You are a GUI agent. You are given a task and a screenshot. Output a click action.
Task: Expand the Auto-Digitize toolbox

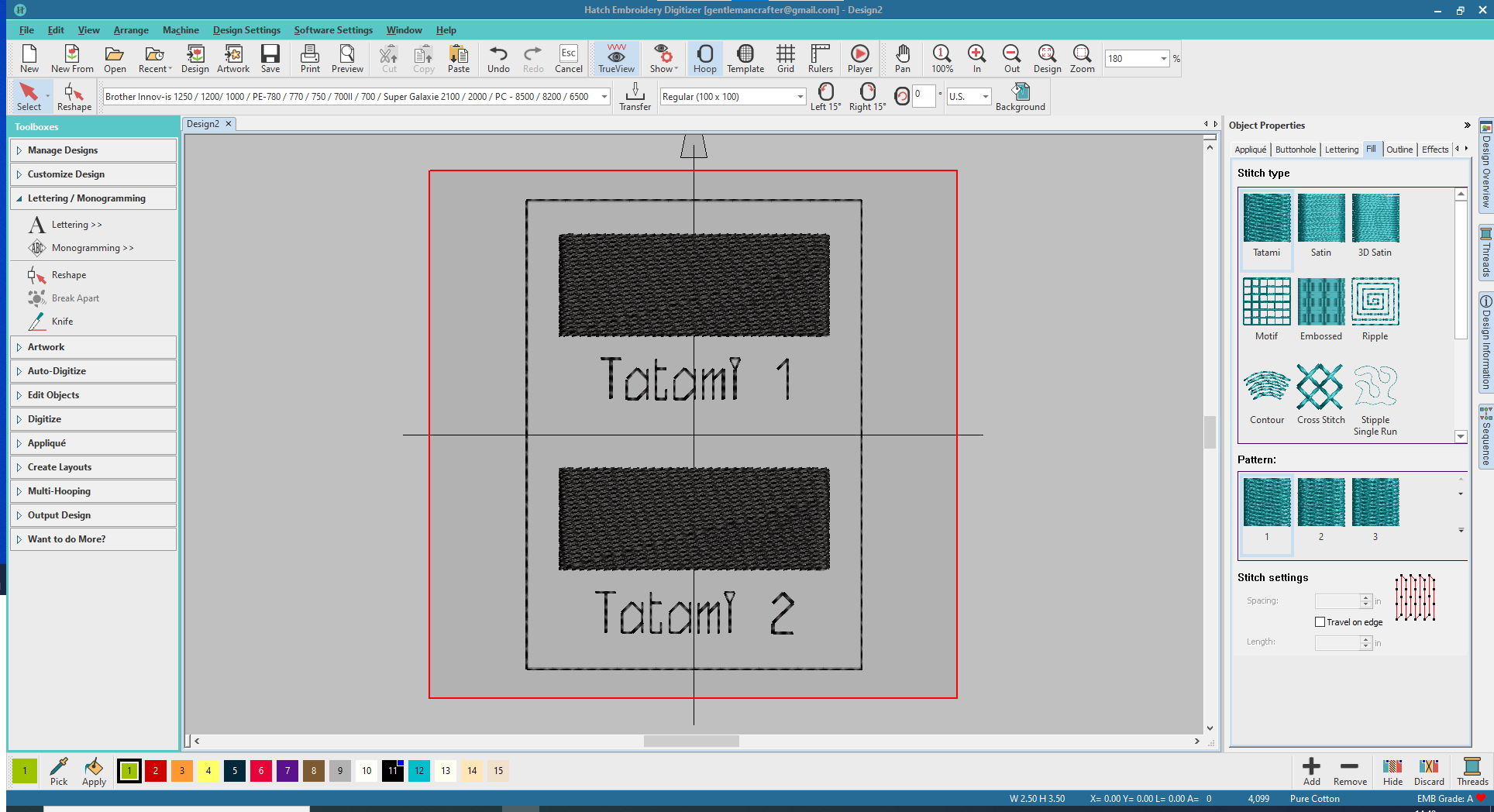click(x=57, y=371)
